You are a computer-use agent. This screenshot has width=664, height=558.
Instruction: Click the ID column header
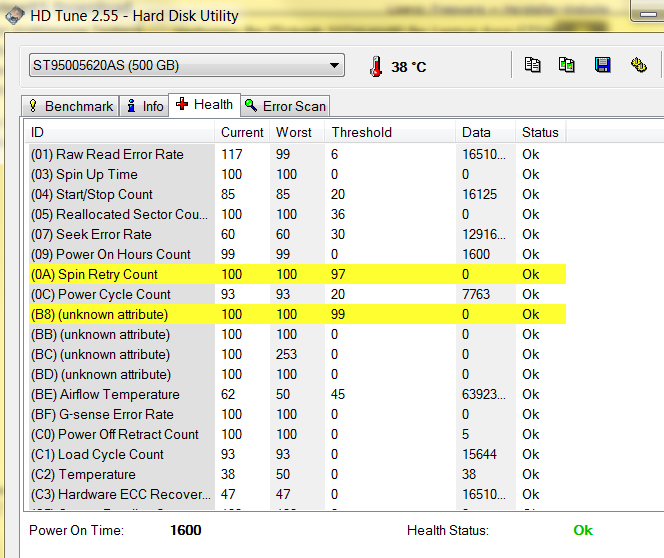pos(119,133)
